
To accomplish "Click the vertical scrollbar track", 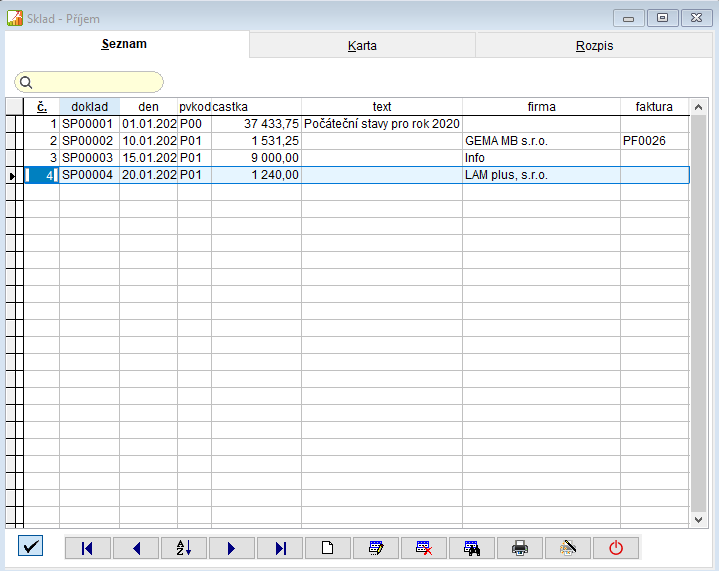I will pyautogui.click(x=698, y=314).
